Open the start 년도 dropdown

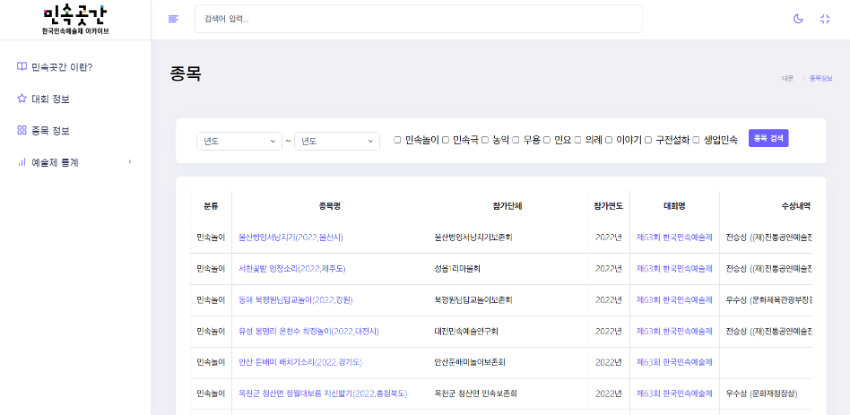coord(239,142)
